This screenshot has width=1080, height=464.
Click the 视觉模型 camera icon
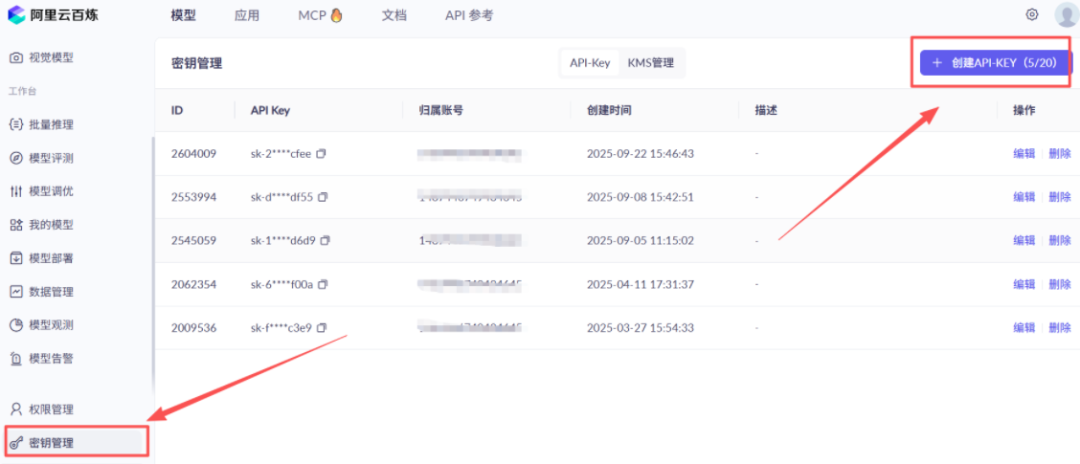[16, 58]
